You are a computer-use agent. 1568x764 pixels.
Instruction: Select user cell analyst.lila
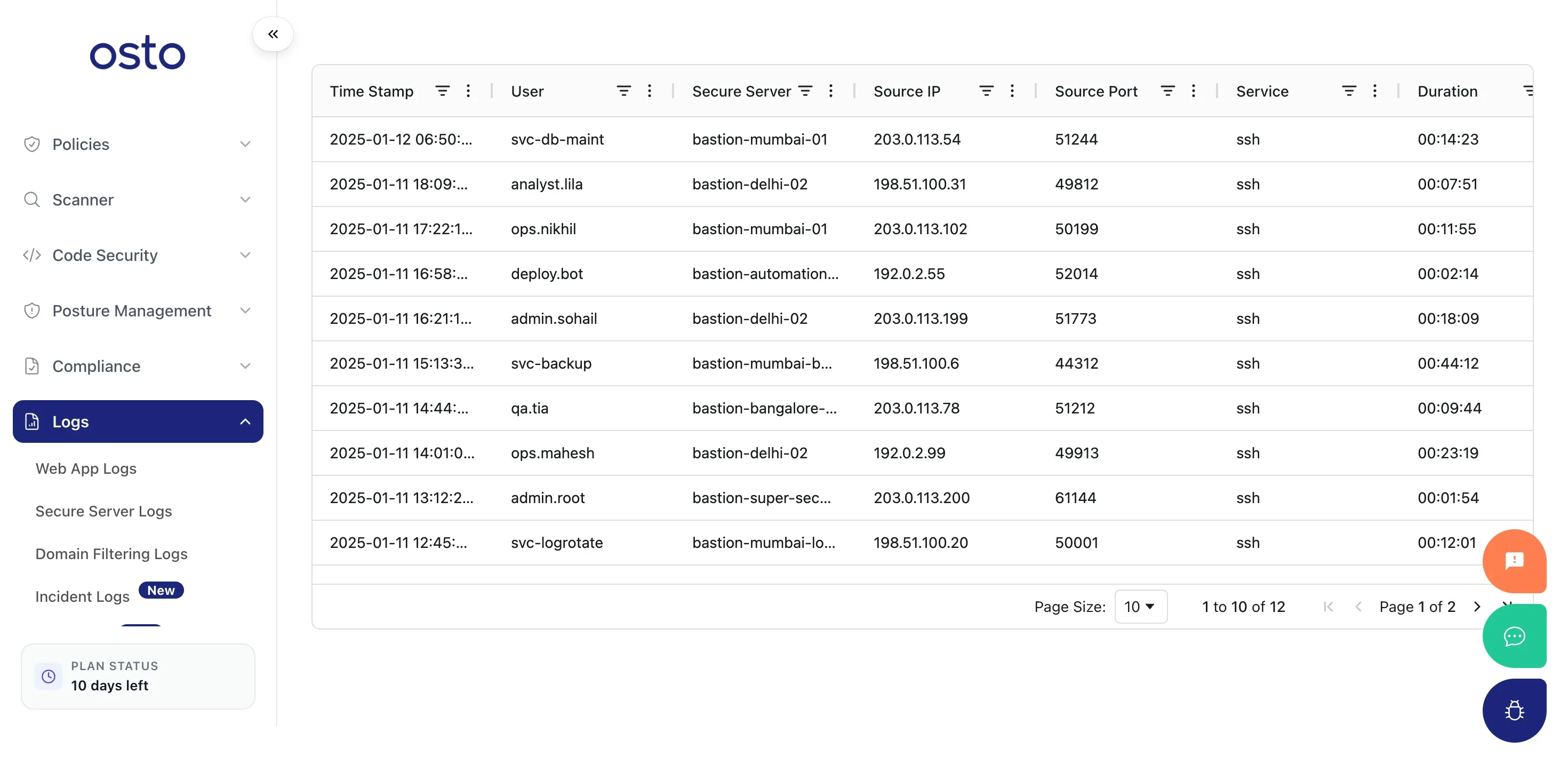tap(547, 184)
